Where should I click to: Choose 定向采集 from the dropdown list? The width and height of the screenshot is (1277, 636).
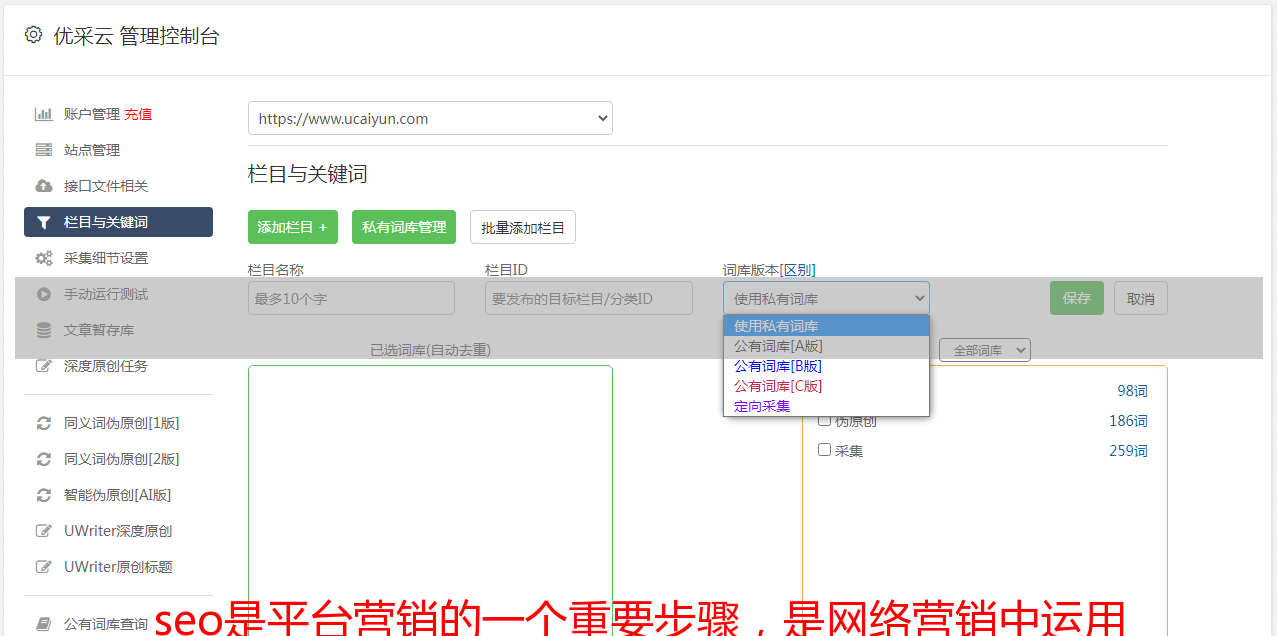tap(826, 406)
